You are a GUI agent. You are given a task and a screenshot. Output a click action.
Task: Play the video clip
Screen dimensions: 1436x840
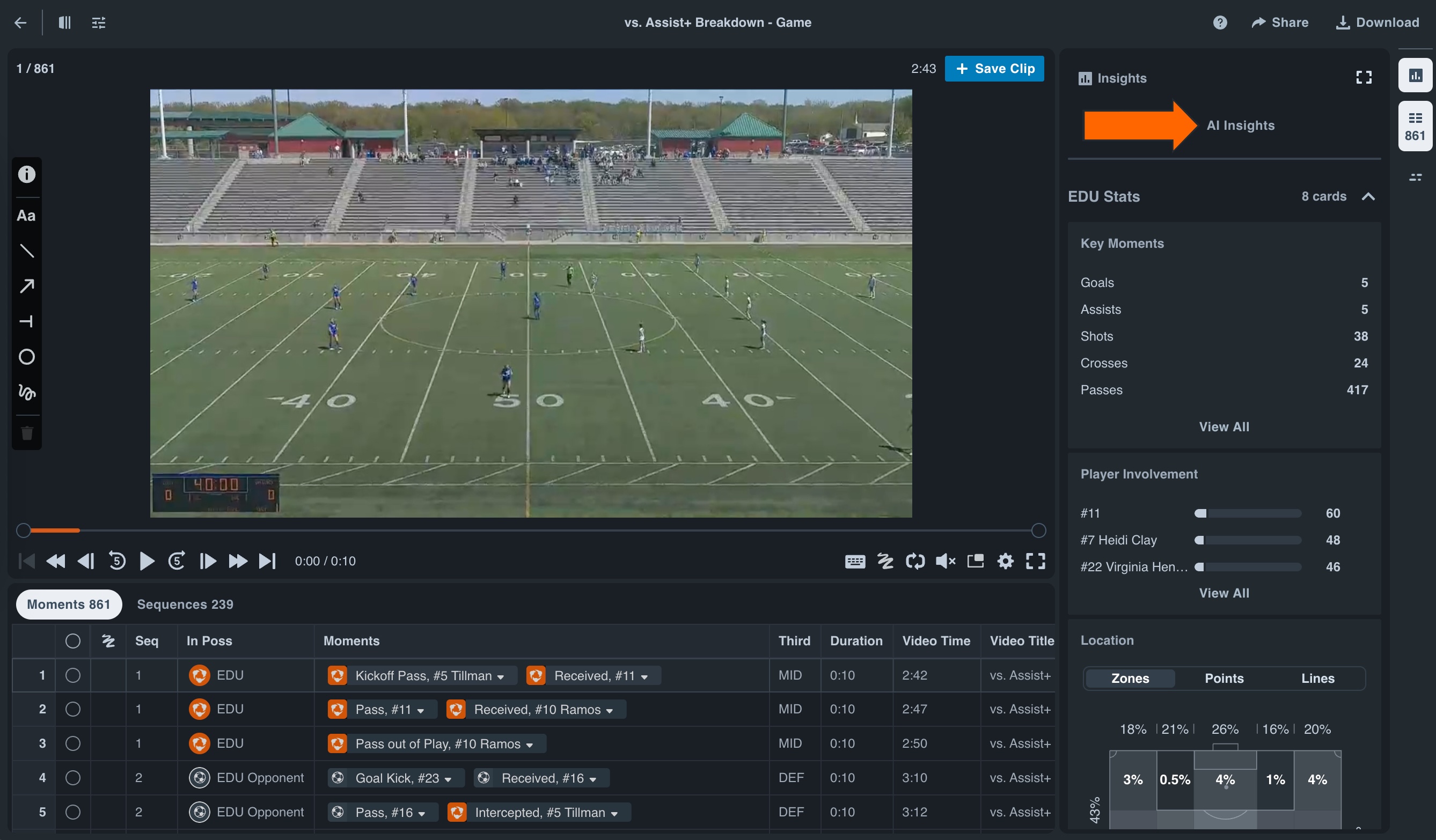tap(147, 562)
